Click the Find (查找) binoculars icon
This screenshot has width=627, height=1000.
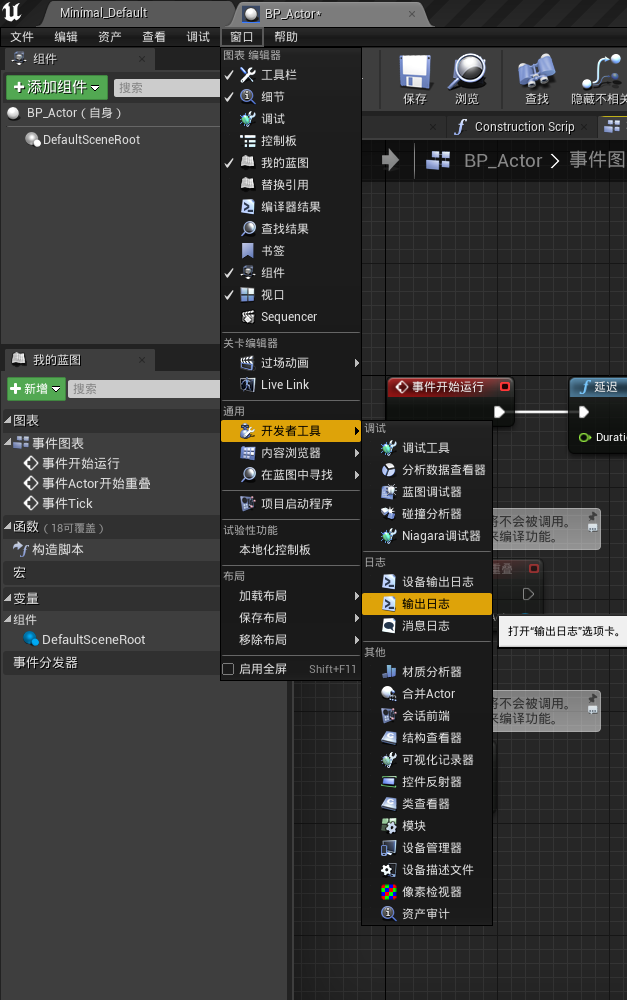click(x=536, y=74)
